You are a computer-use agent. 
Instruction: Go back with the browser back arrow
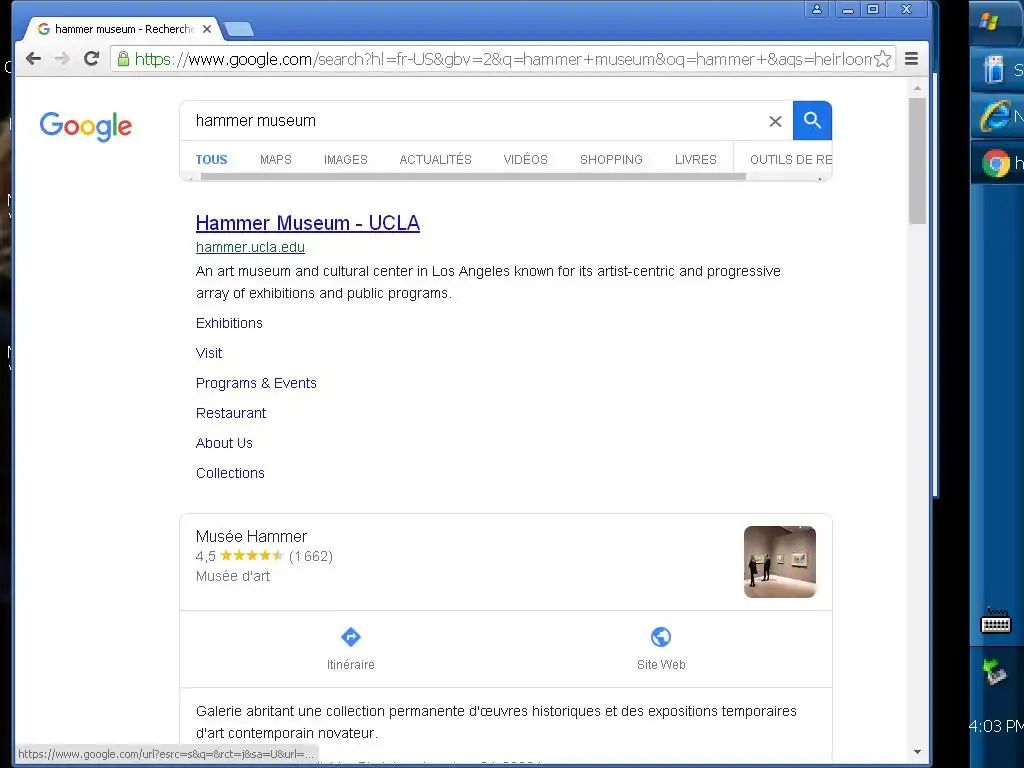point(33,59)
